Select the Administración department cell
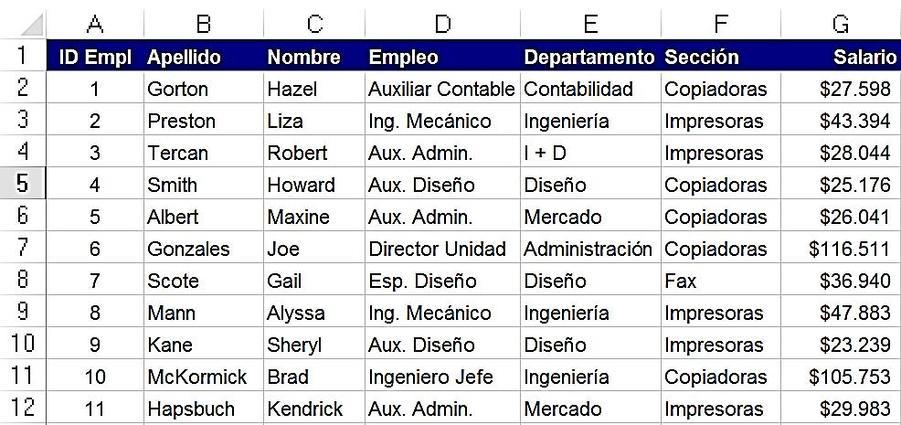 (x=591, y=248)
